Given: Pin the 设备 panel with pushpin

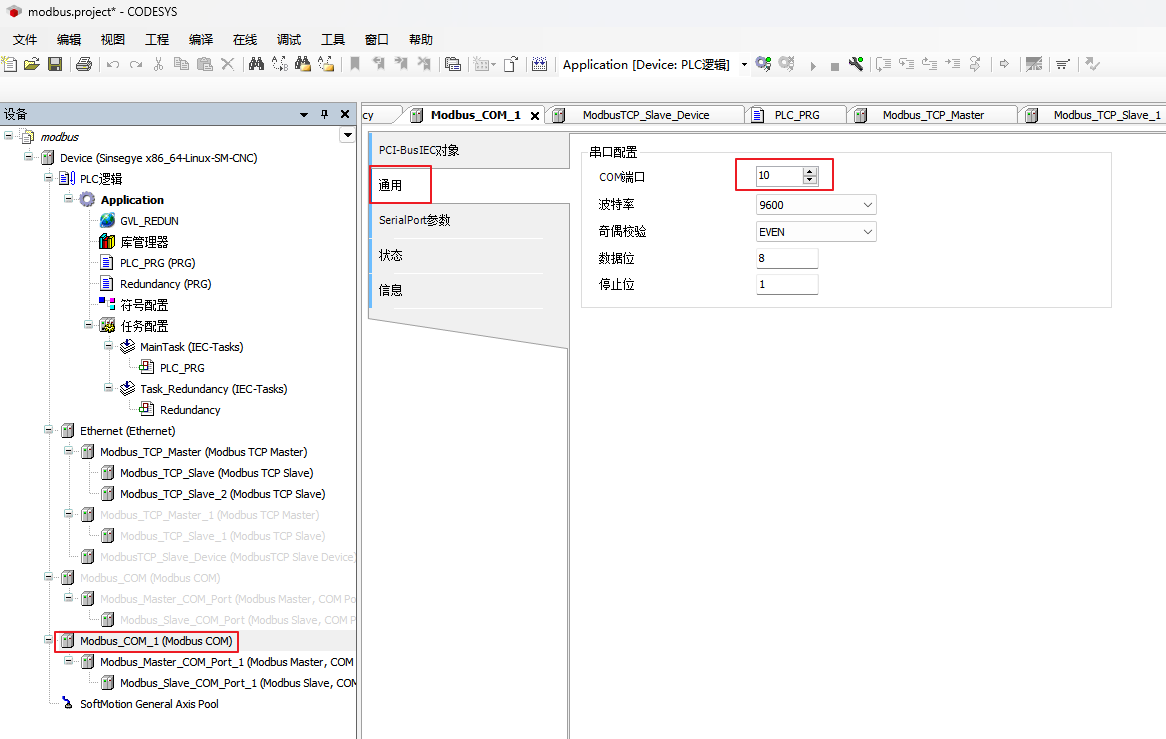Looking at the screenshot, I should (x=324, y=115).
